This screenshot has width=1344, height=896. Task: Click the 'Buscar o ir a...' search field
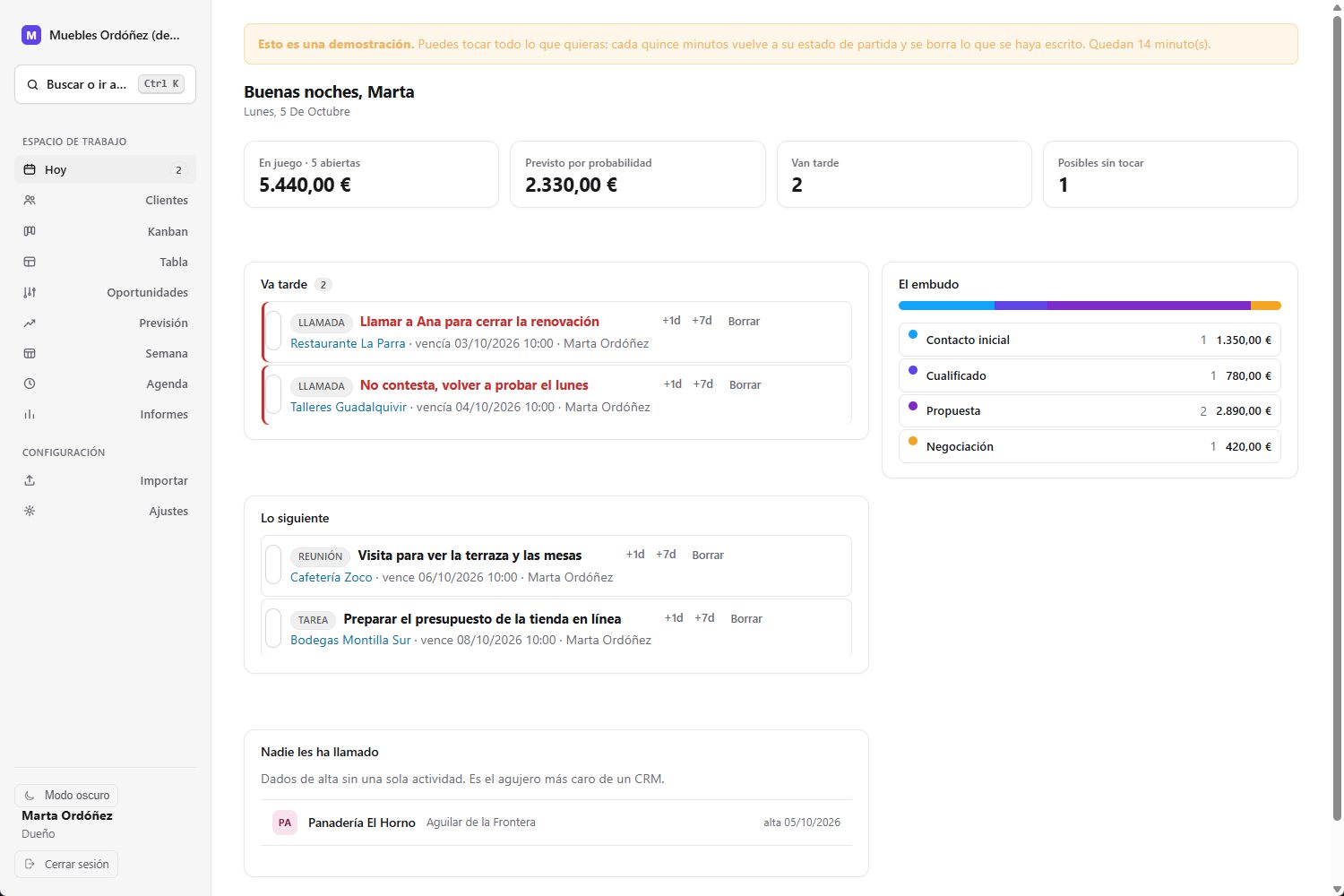pos(105,84)
